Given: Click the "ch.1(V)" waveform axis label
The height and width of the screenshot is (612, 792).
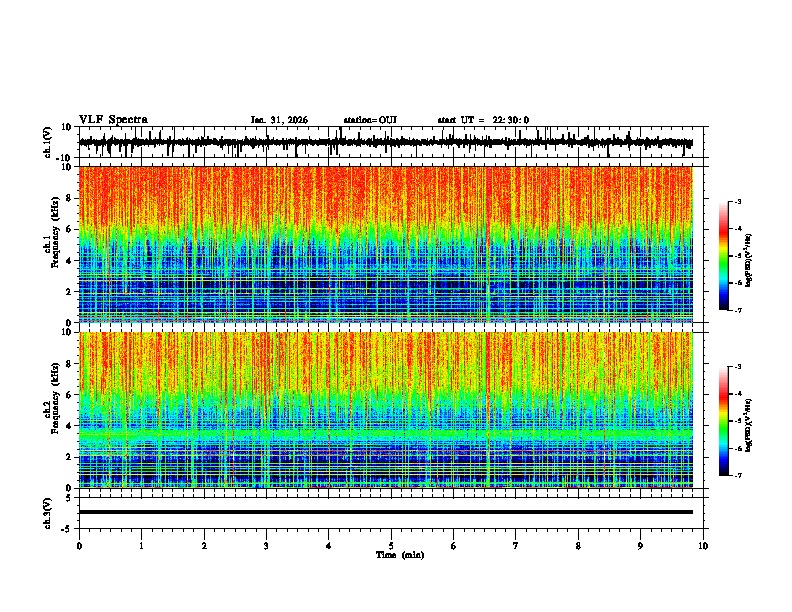Looking at the screenshot, I should 48,142.
